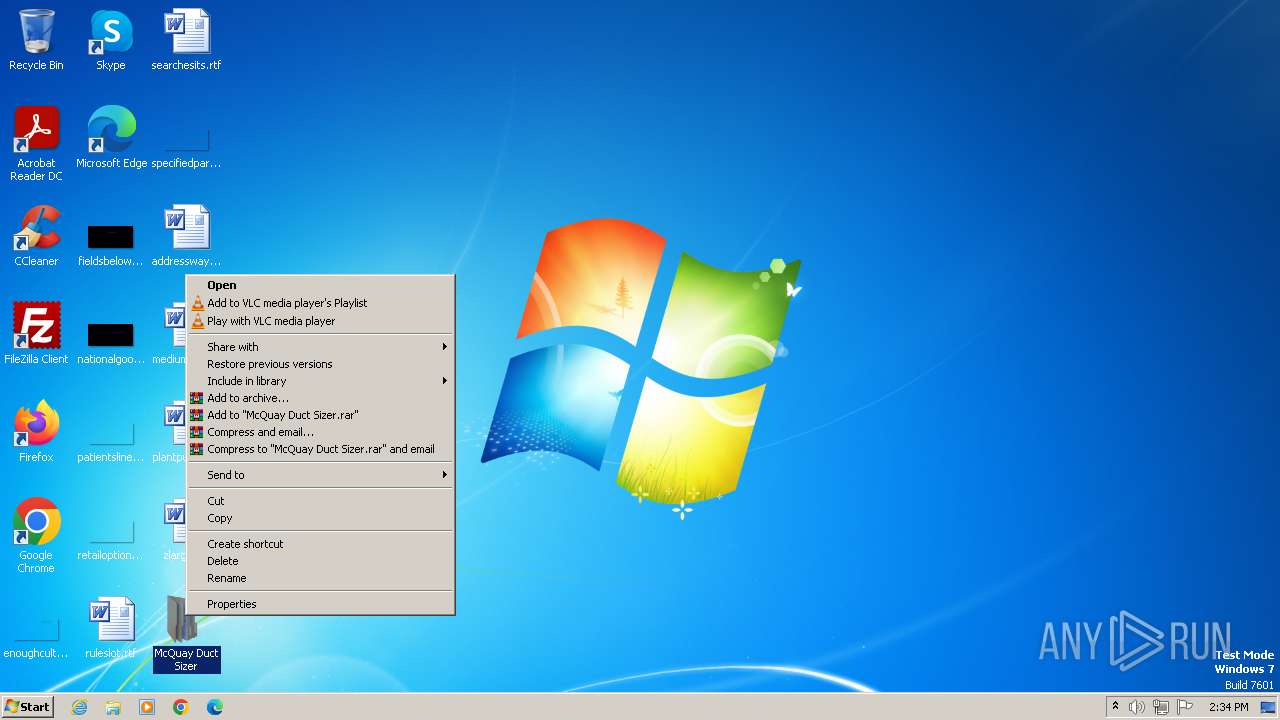The height and width of the screenshot is (720, 1280).
Task: Open volume control in system tray
Action: [1137, 707]
